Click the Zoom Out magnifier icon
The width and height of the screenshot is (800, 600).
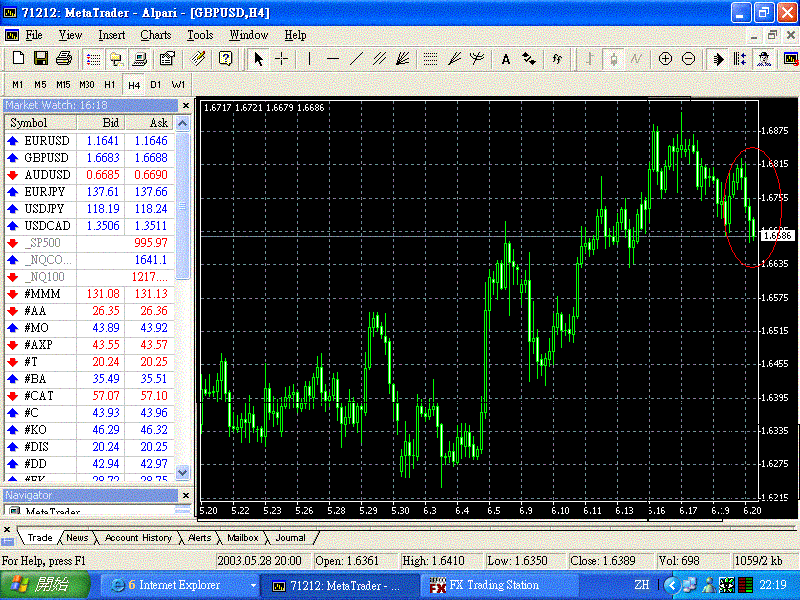pos(688,59)
